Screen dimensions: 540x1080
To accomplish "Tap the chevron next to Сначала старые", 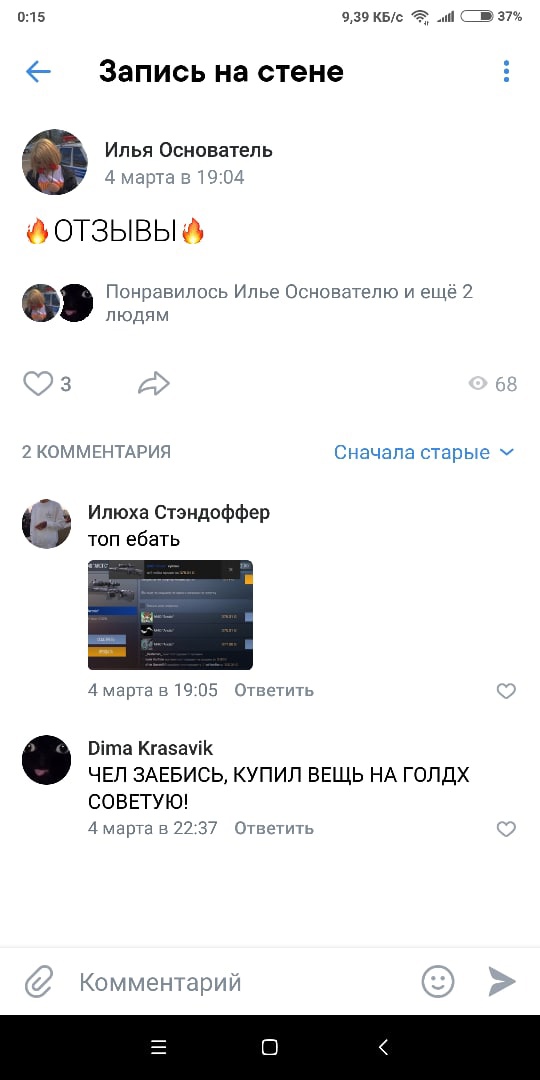I will tap(506, 453).
